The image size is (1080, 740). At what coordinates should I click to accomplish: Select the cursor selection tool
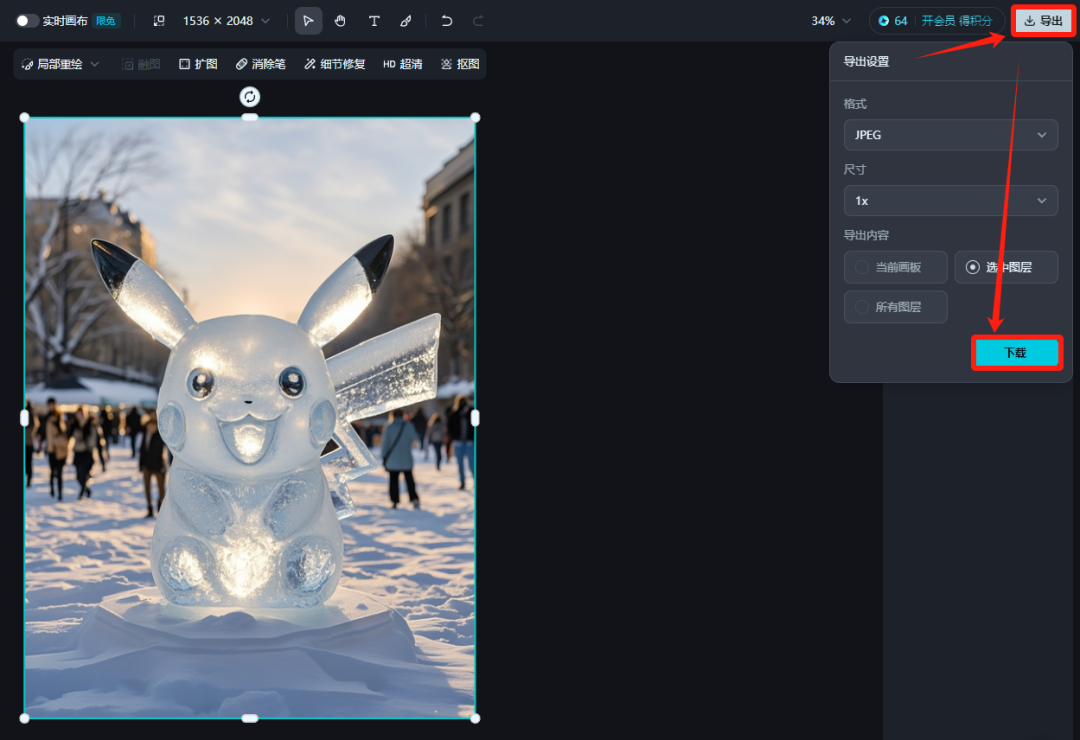[x=308, y=20]
